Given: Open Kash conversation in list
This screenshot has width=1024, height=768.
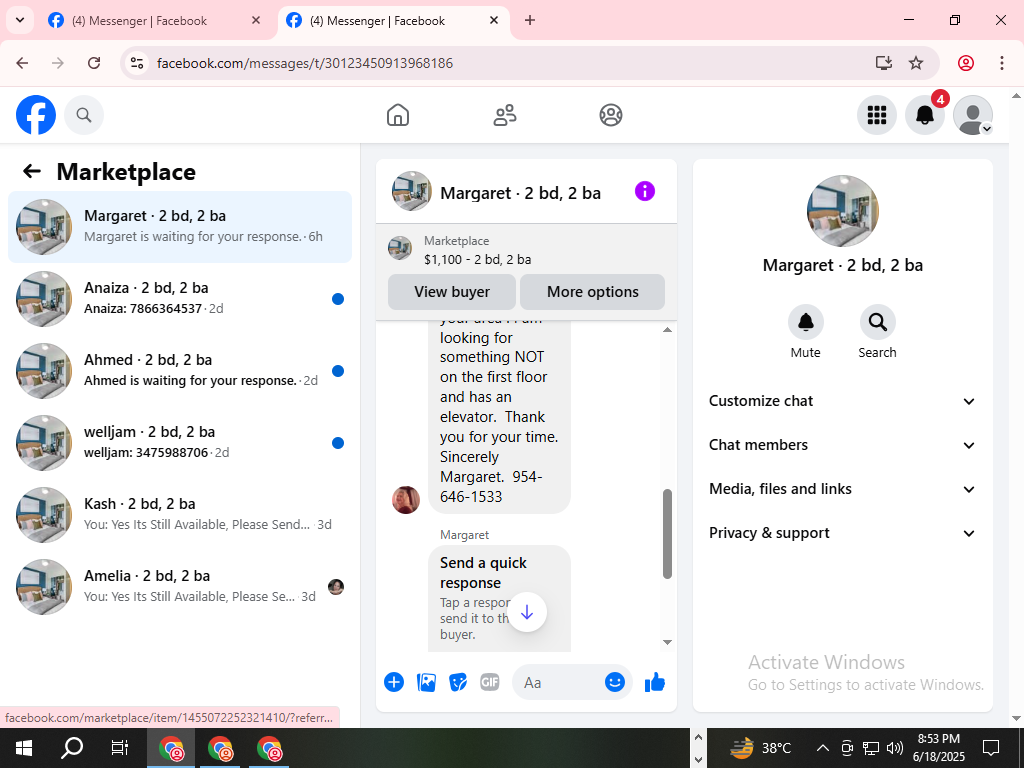Looking at the screenshot, I should pos(180,514).
